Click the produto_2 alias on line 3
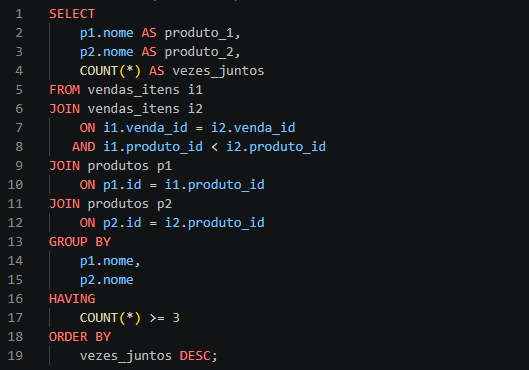This screenshot has height=370, width=529. click(x=199, y=52)
